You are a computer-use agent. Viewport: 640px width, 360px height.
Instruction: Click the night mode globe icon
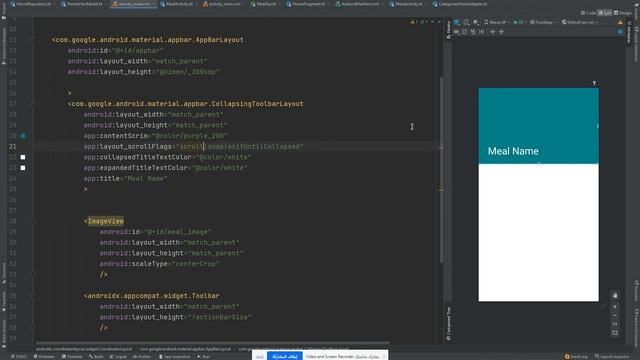coord(476,22)
